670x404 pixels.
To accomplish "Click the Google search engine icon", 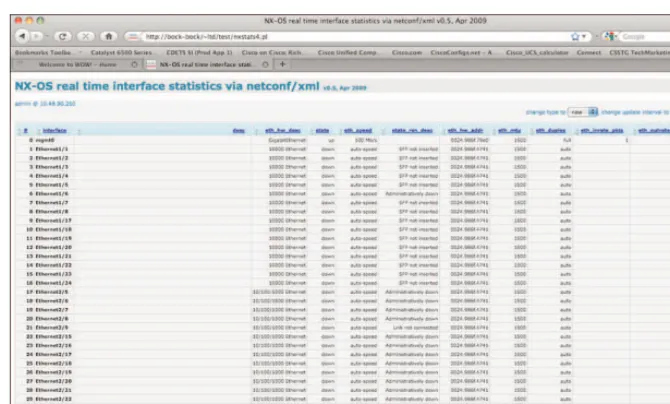I will [608, 37].
